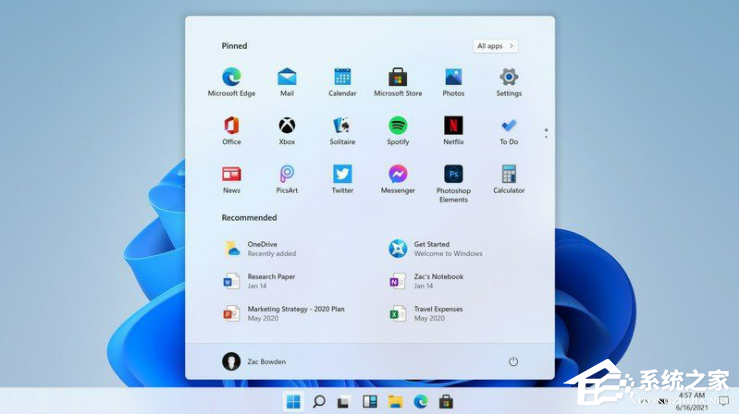The height and width of the screenshot is (414, 739).
Task: Launch the Mail app
Action: pos(287,82)
